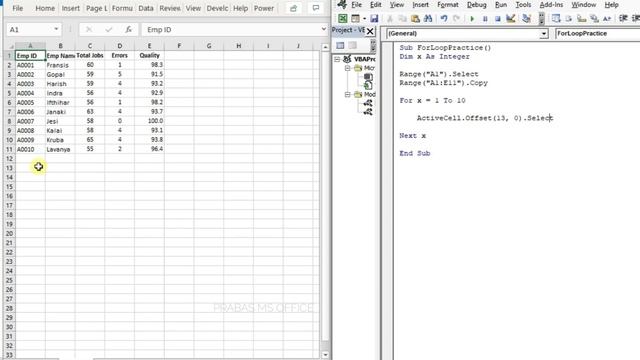
Task: Collapse the Modules folder in project tree
Action: coord(347,95)
